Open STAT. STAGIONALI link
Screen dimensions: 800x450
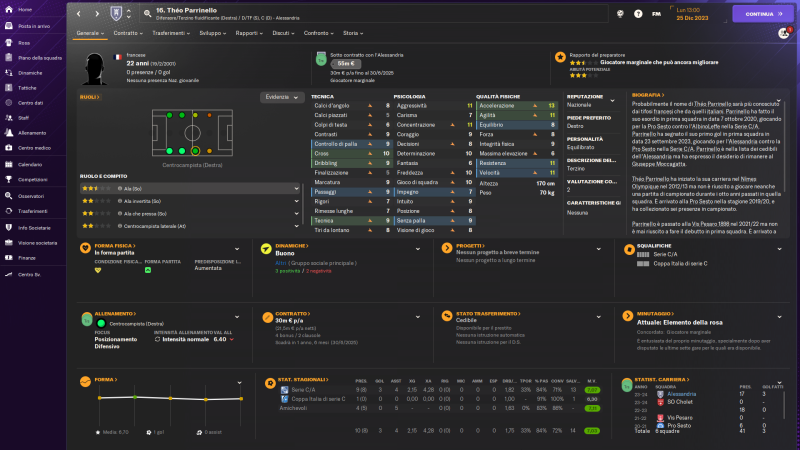click(x=303, y=380)
